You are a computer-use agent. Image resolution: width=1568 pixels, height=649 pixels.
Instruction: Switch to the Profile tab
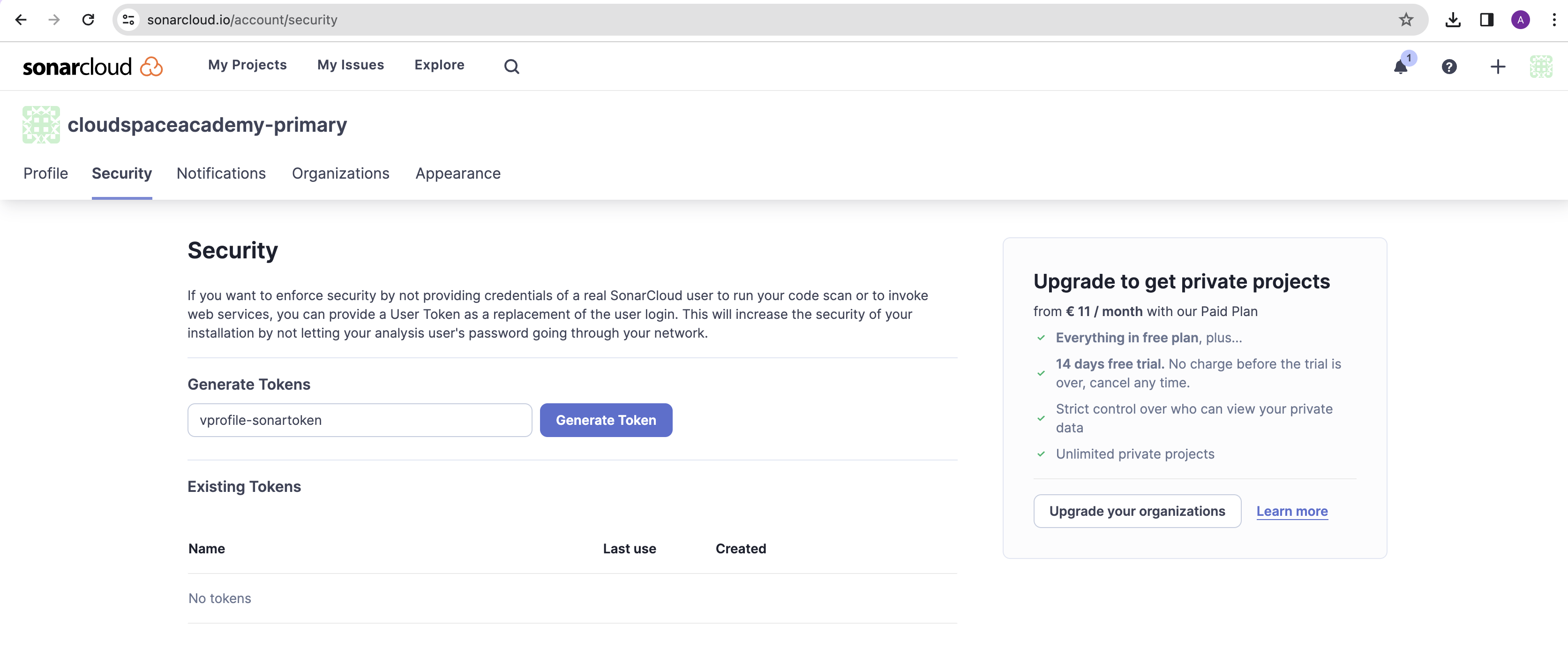(45, 174)
